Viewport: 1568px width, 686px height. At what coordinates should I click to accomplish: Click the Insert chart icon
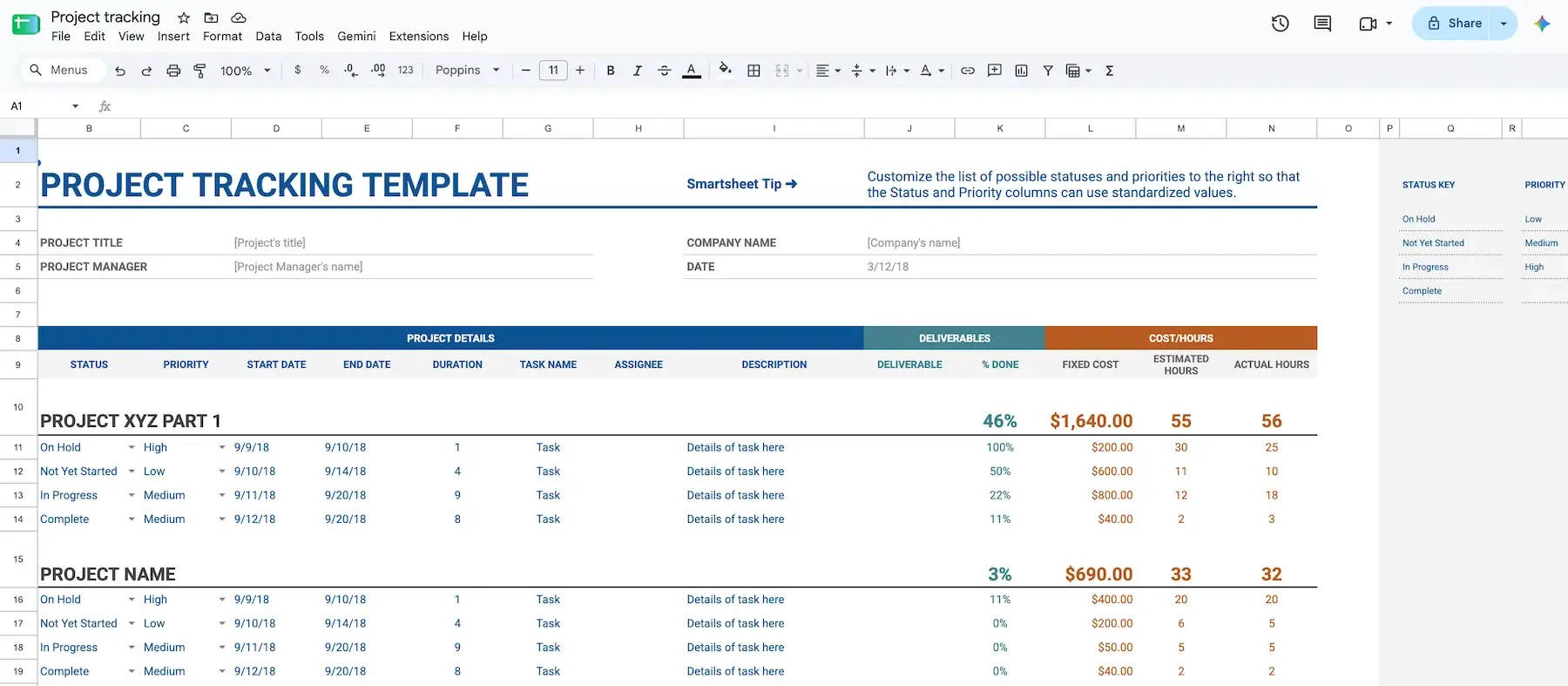tap(1021, 71)
